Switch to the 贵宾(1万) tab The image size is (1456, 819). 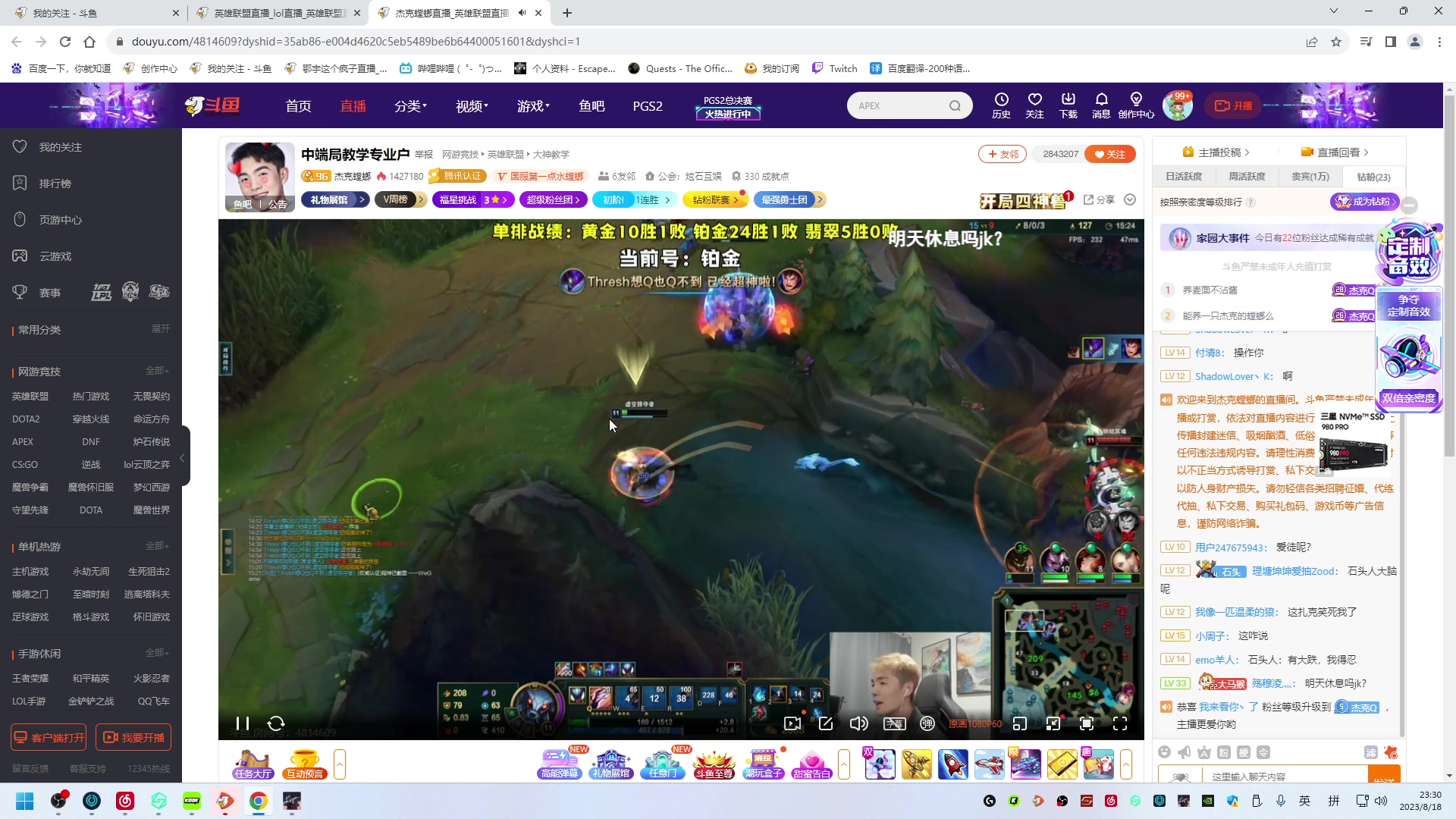click(x=1310, y=177)
